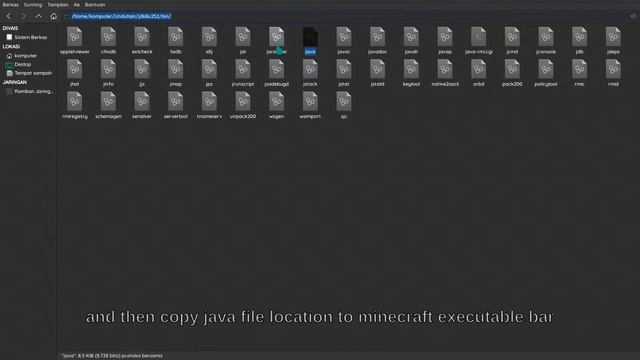The height and width of the screenshot is (360, 640).
Task: Go forward with the right arrow button
Action: click(x=23, y=16)
